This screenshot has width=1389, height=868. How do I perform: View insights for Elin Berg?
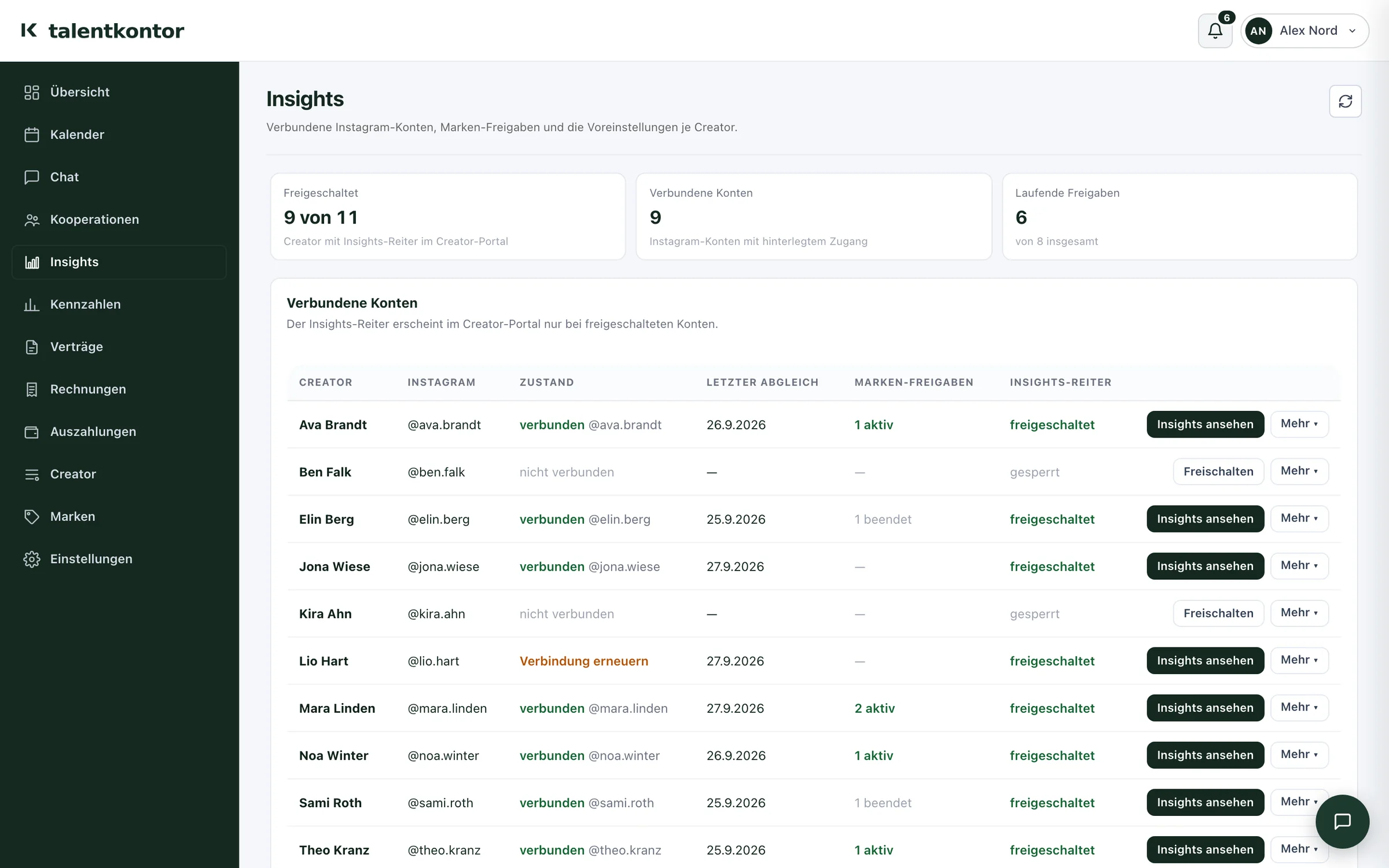[1205, 518]
